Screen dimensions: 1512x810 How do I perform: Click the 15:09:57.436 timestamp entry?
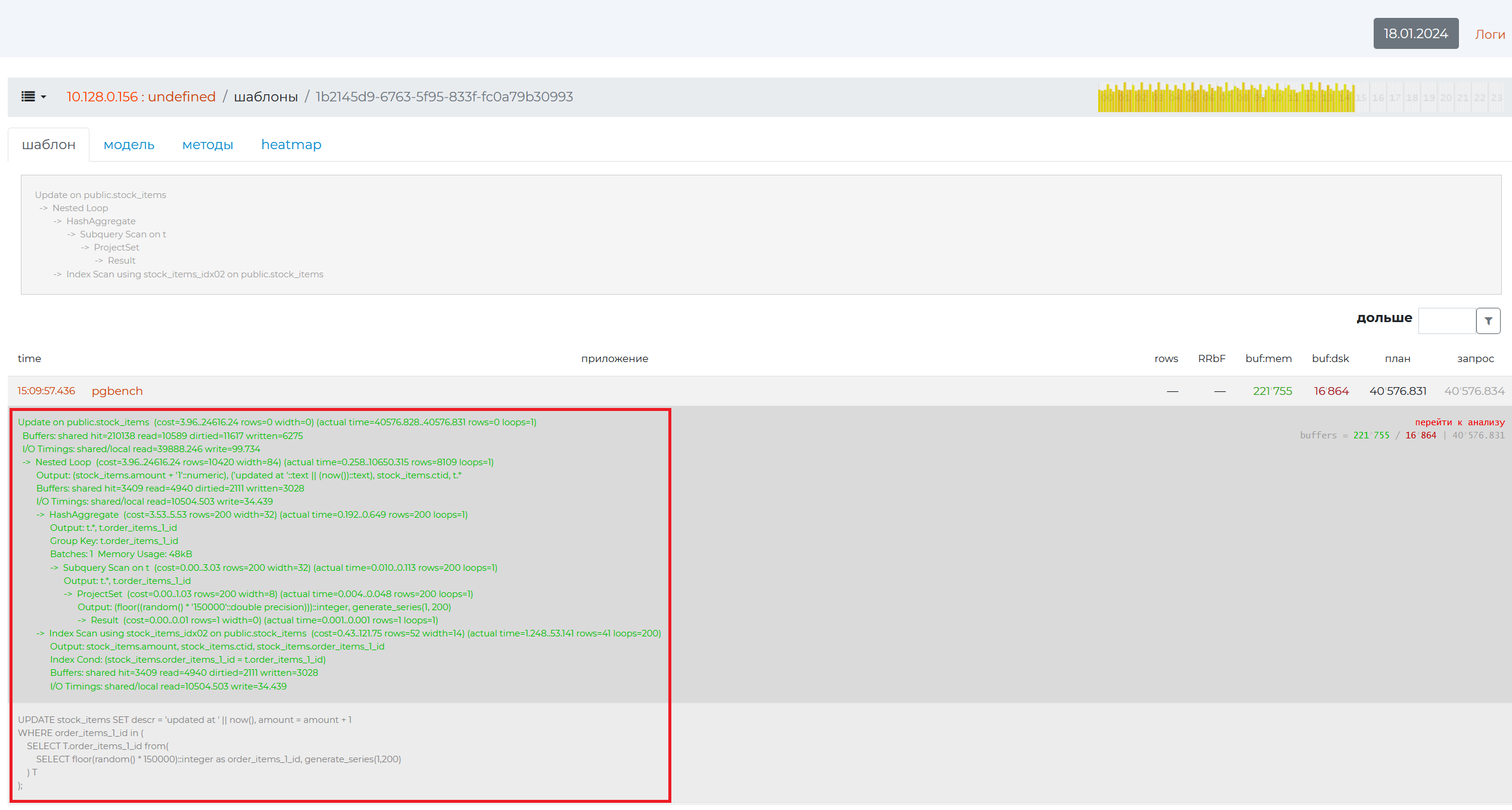click(46, 391)
